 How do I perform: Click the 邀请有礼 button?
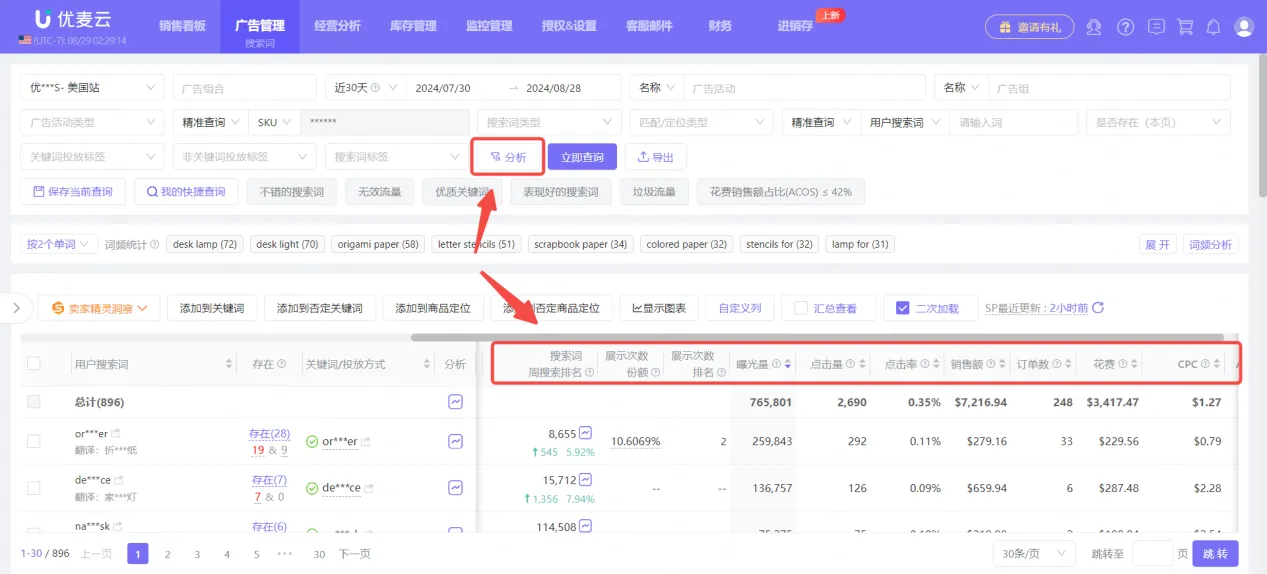coord(1030,27)
